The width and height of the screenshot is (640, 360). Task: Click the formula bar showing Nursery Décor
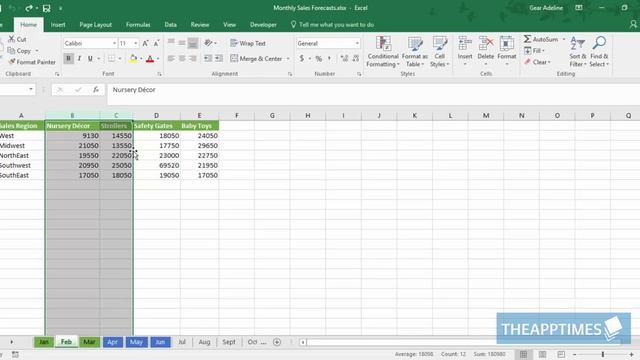point(373,94)
